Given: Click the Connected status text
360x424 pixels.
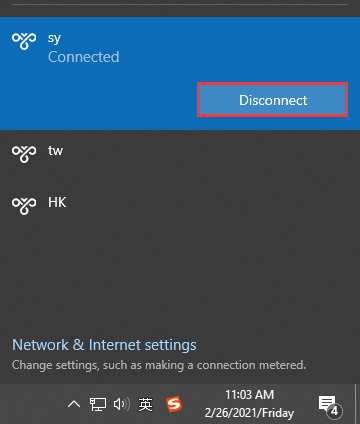Looking at the screenshot, I should pos(84,57).
